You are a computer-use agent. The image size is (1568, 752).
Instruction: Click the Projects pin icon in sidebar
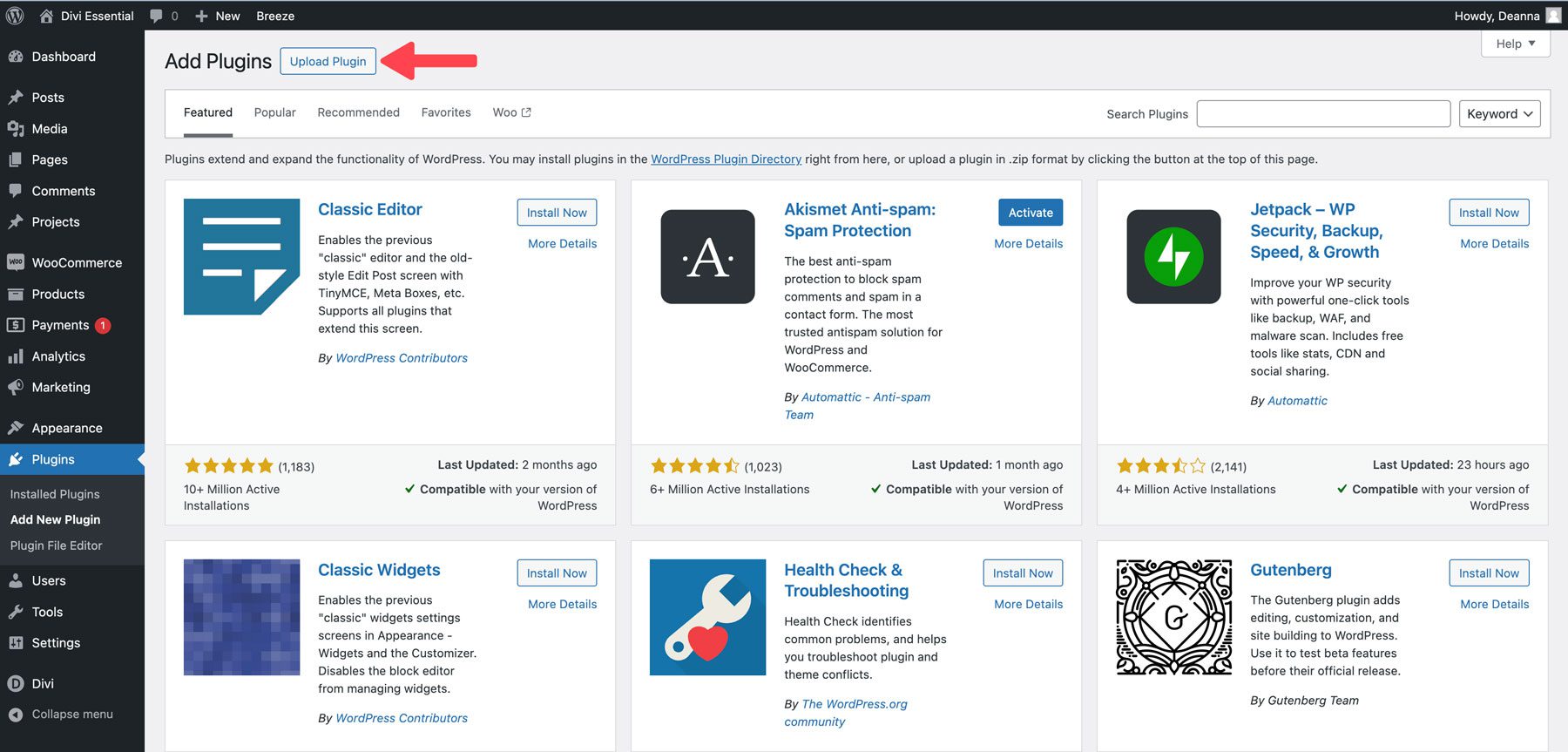click(16, 222)
